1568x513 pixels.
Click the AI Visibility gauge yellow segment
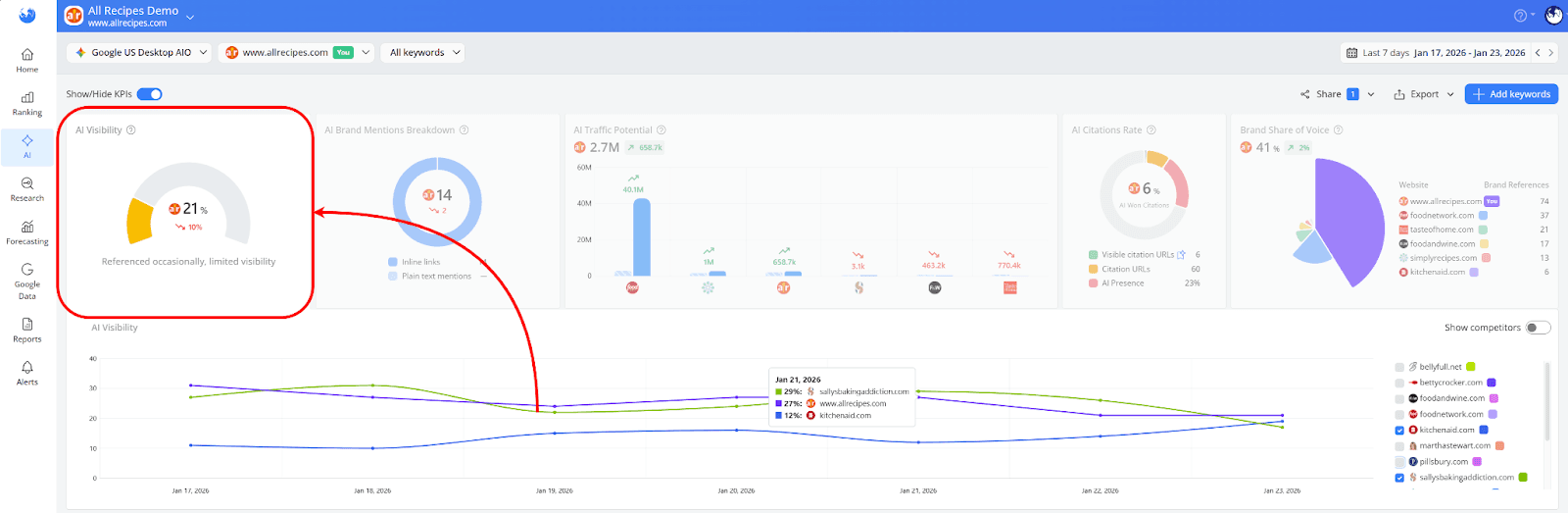pyautogui.click(x=140, y=221)
